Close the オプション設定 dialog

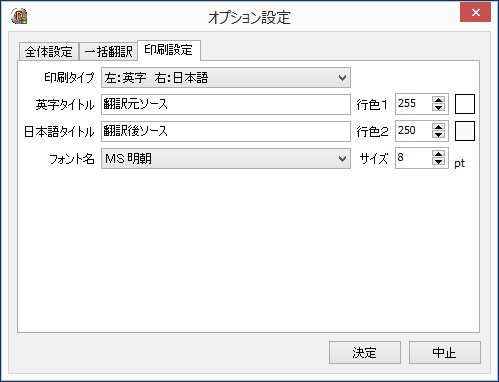coord(475,12)
